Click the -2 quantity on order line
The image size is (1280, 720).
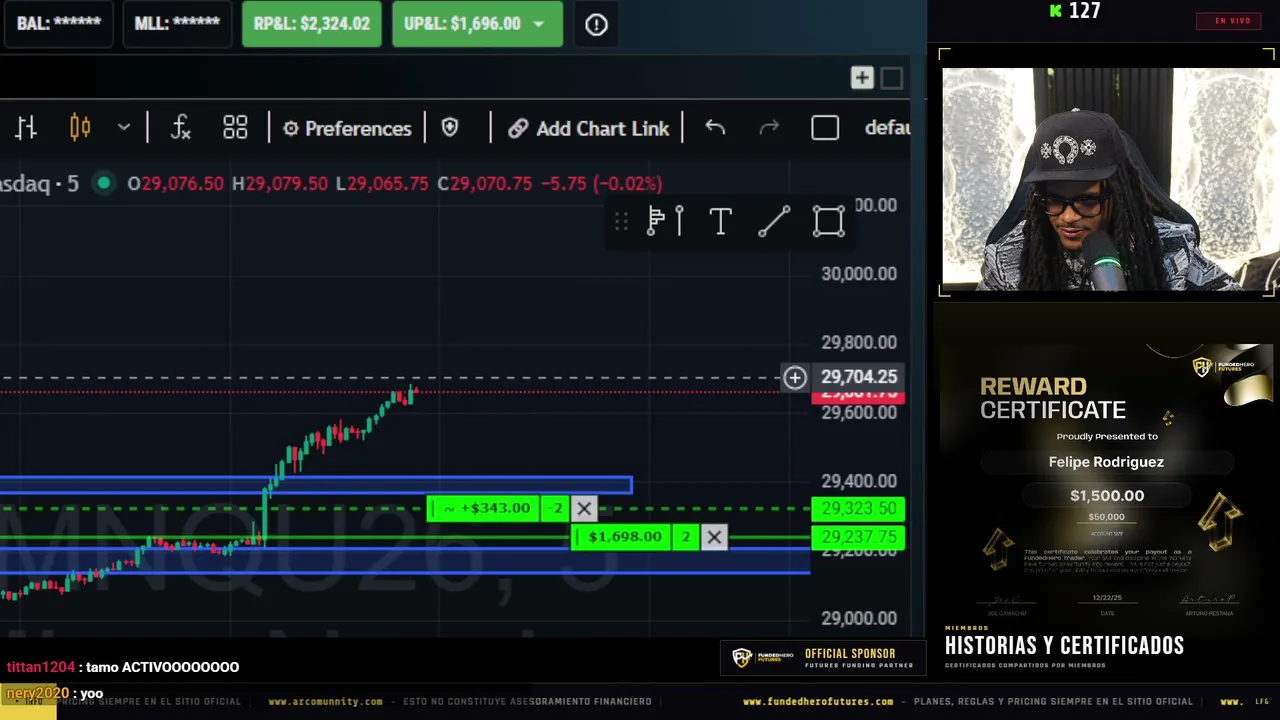[556, 509]
